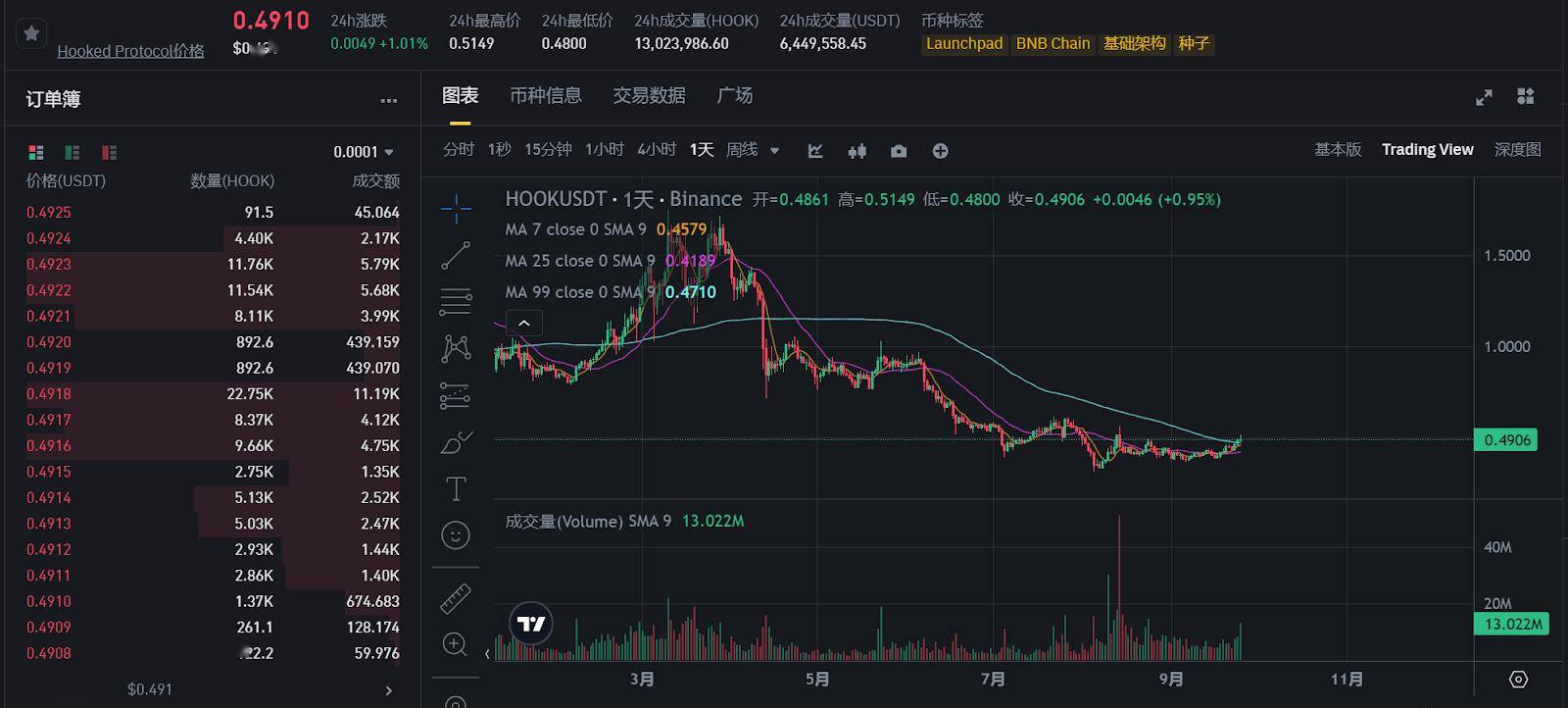Select the zoom in tool
The height and width of the screenshot is (708, 1568).
(456, 644)
